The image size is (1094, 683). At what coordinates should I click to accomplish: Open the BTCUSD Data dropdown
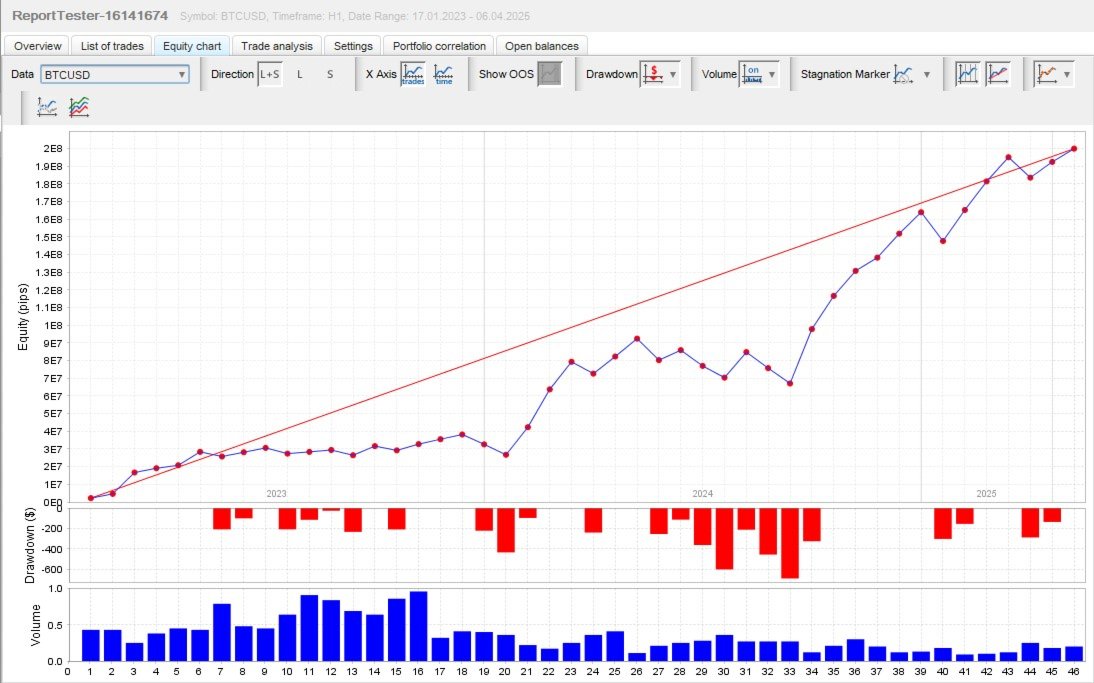[114, 75]
